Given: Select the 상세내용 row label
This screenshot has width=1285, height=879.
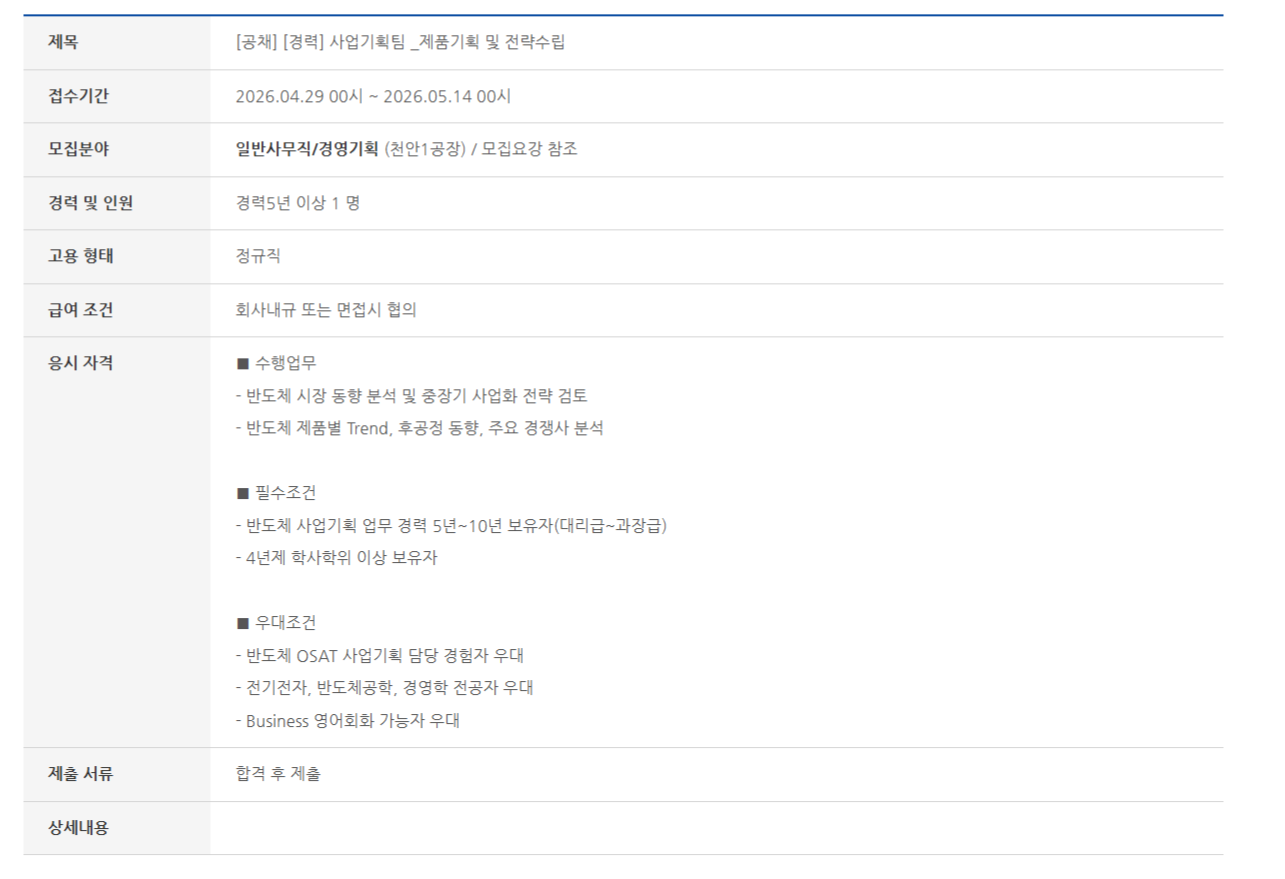Looking at the screenshot, I should pos(78,828).
